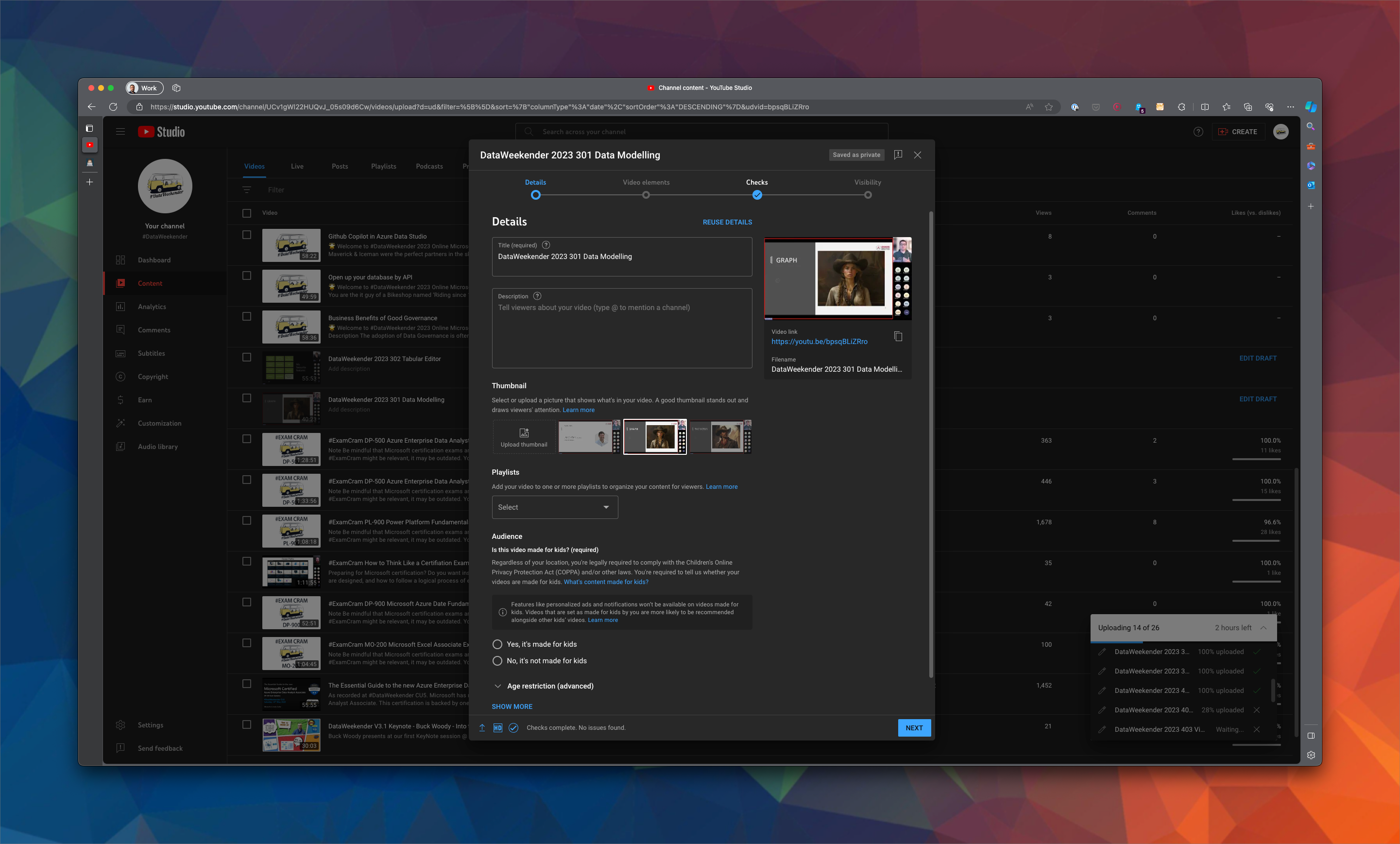This screenshot has height=844, width=1400.
Task: Open the Copyright section in the sidebar
Action: pos(152,376)
